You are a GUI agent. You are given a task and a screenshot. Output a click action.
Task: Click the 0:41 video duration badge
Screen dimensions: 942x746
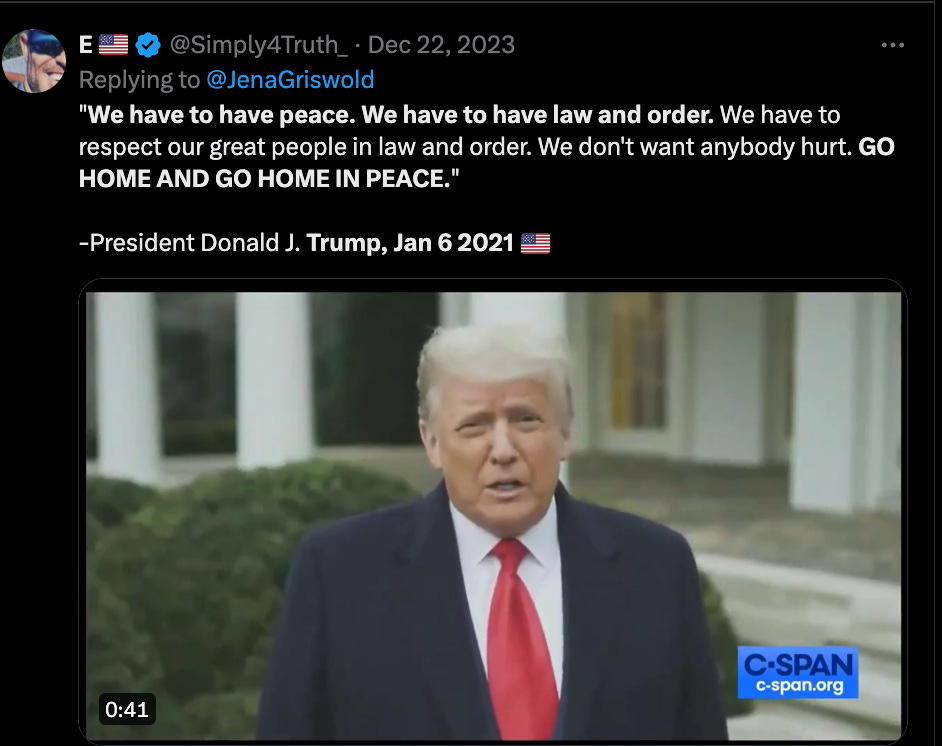(127, 709)
